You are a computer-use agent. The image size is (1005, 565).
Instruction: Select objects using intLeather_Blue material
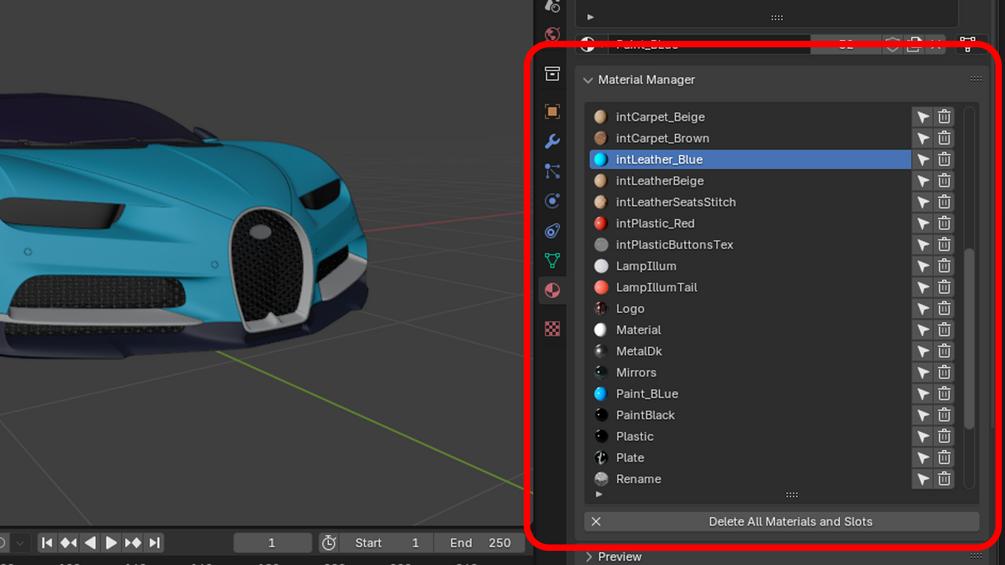[x=923, y=160]
